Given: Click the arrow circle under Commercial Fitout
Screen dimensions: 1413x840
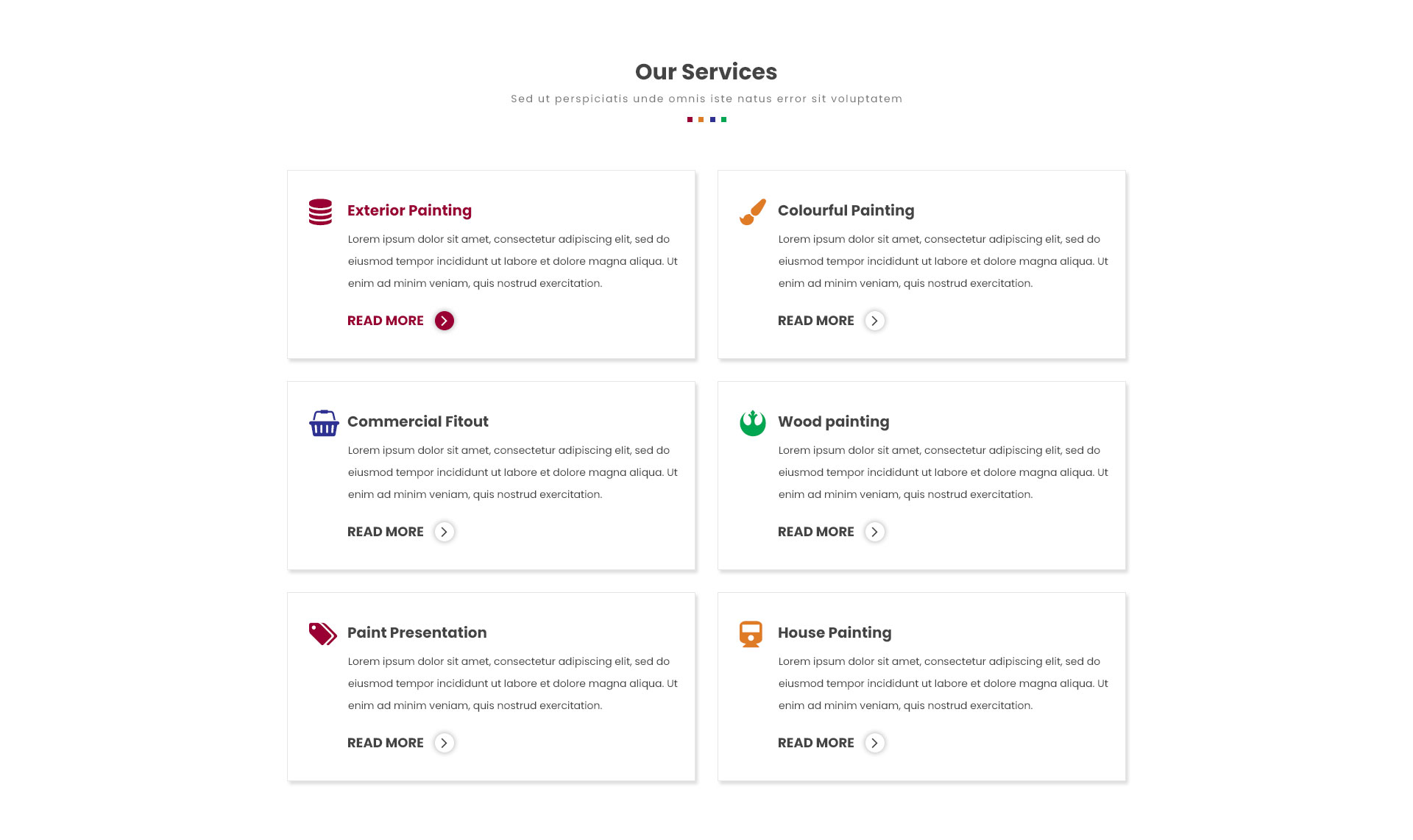Looking at the screenshot, I should tap(445, 532).
